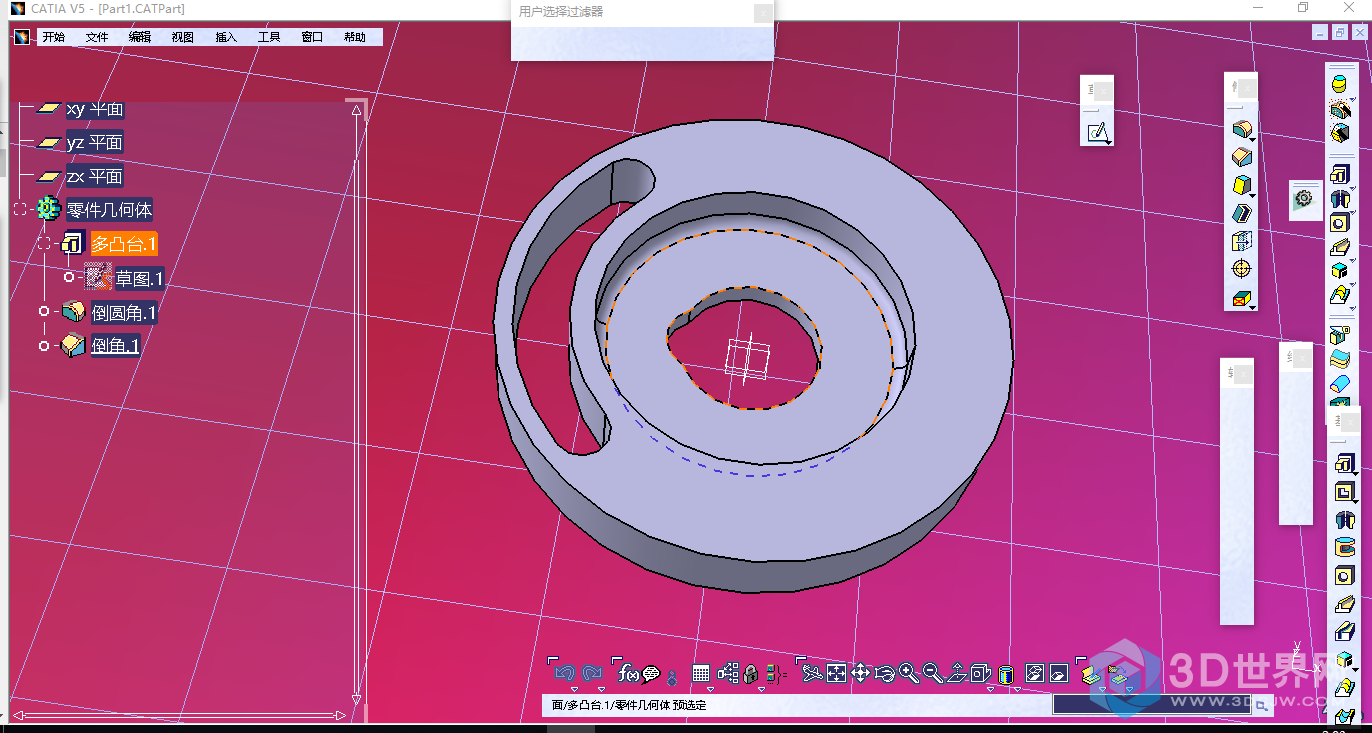Select 倒角.1 chamfer feature in tree
This screenshot has height=733, width=1372.
(x=115, y=346)
